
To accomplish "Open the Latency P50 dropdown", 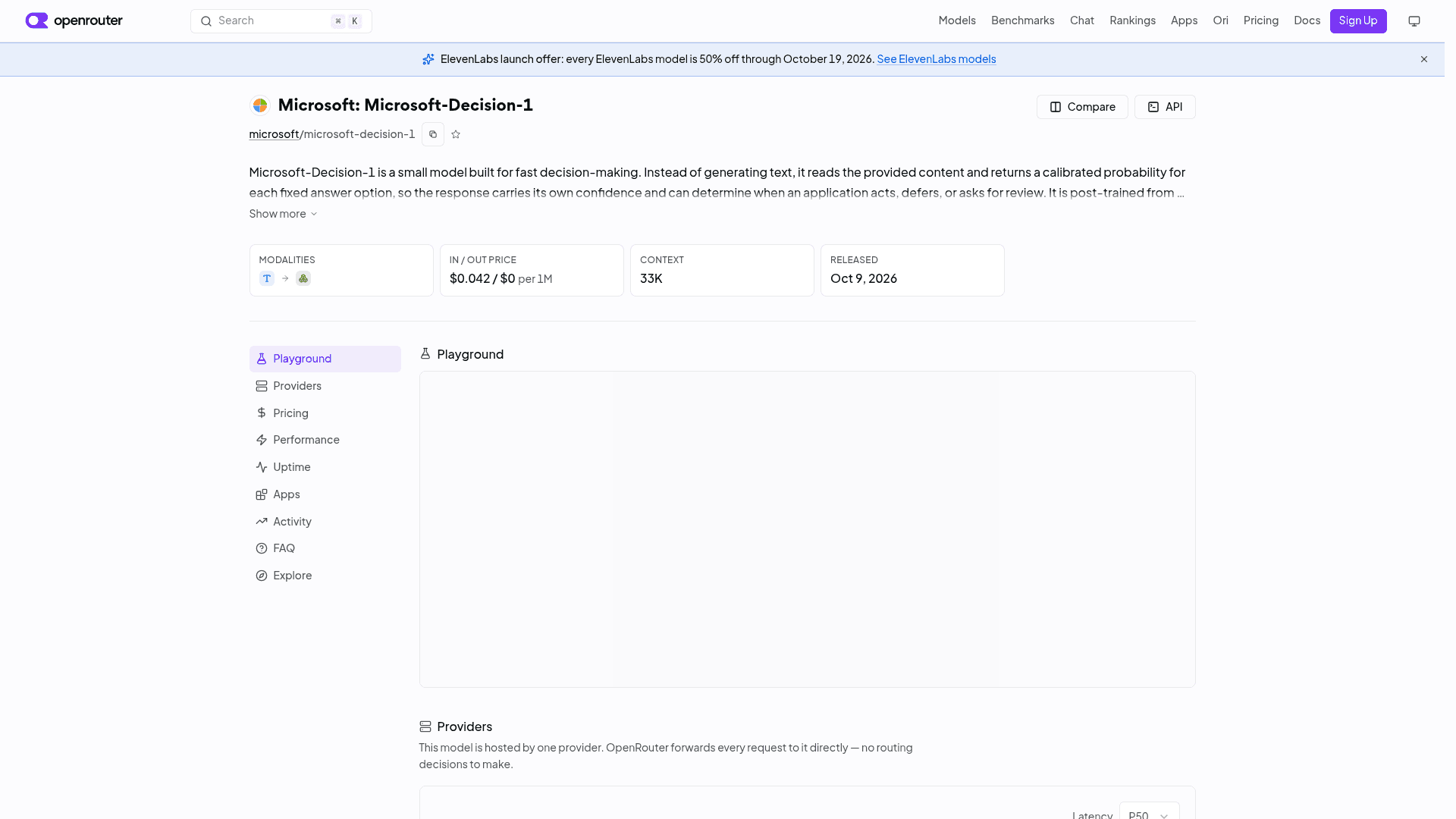I will point(1149,811).
